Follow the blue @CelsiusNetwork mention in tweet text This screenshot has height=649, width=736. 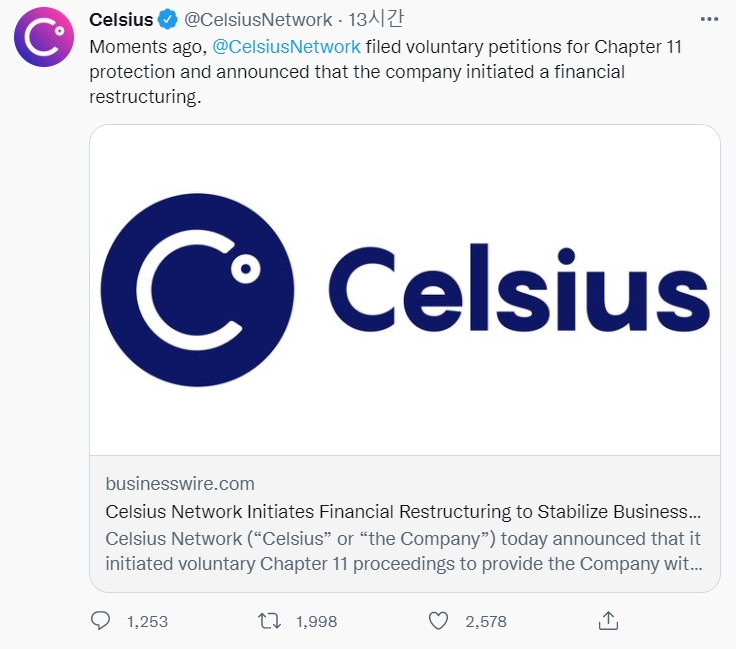(x=287, y=46)
